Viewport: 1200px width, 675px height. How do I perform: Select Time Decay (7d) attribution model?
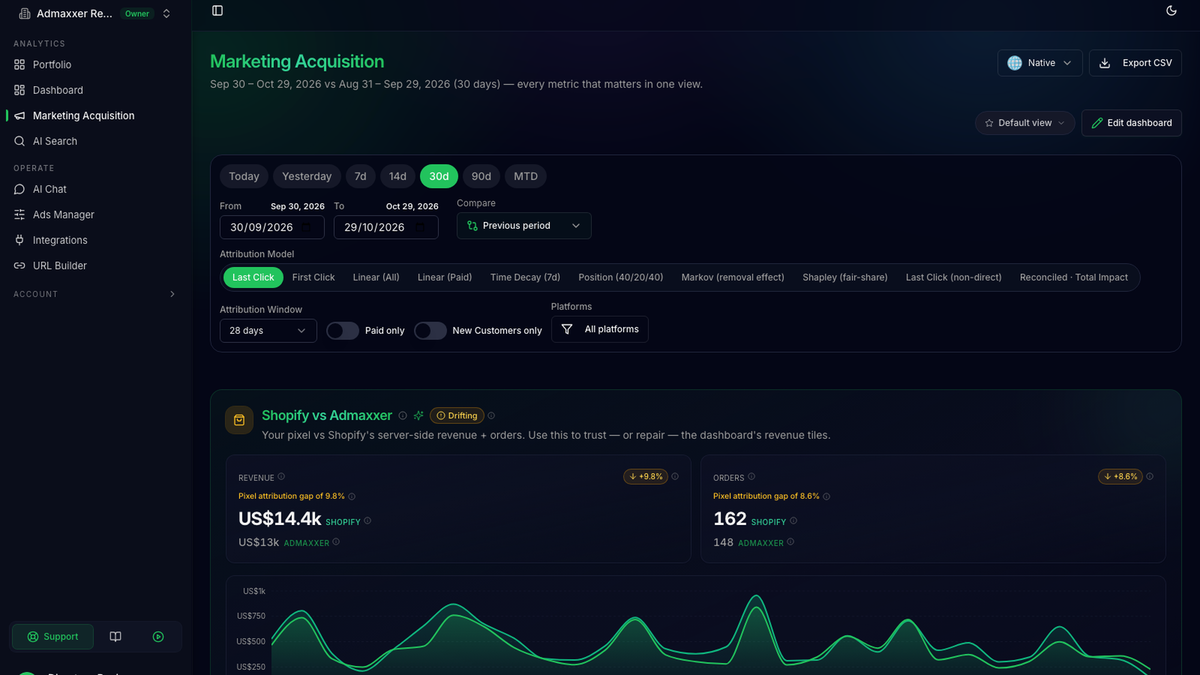525,277
